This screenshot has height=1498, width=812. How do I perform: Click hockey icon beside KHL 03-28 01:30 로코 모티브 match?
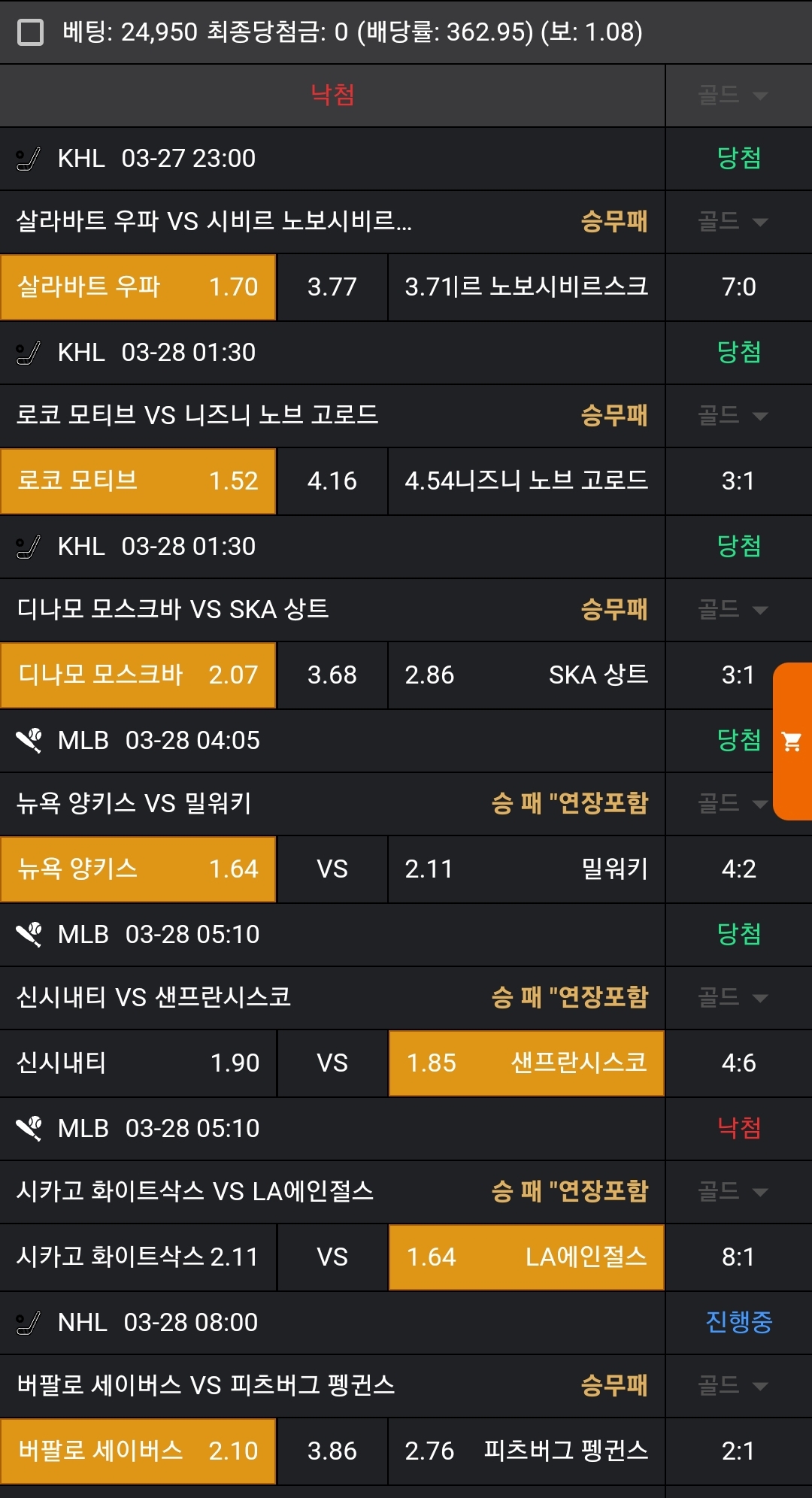28,353
